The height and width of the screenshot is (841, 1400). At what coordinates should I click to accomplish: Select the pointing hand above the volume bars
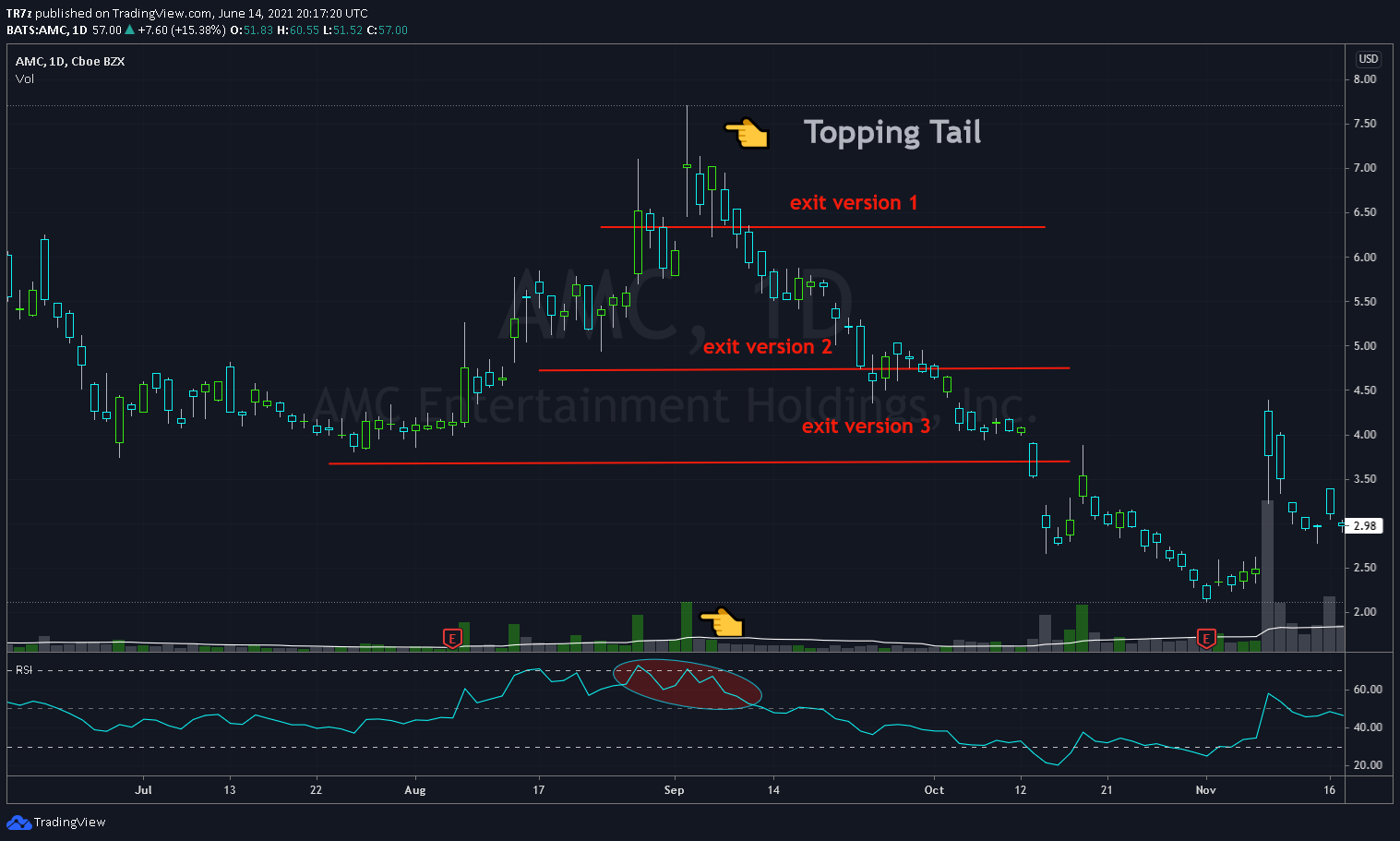(722, 622)
